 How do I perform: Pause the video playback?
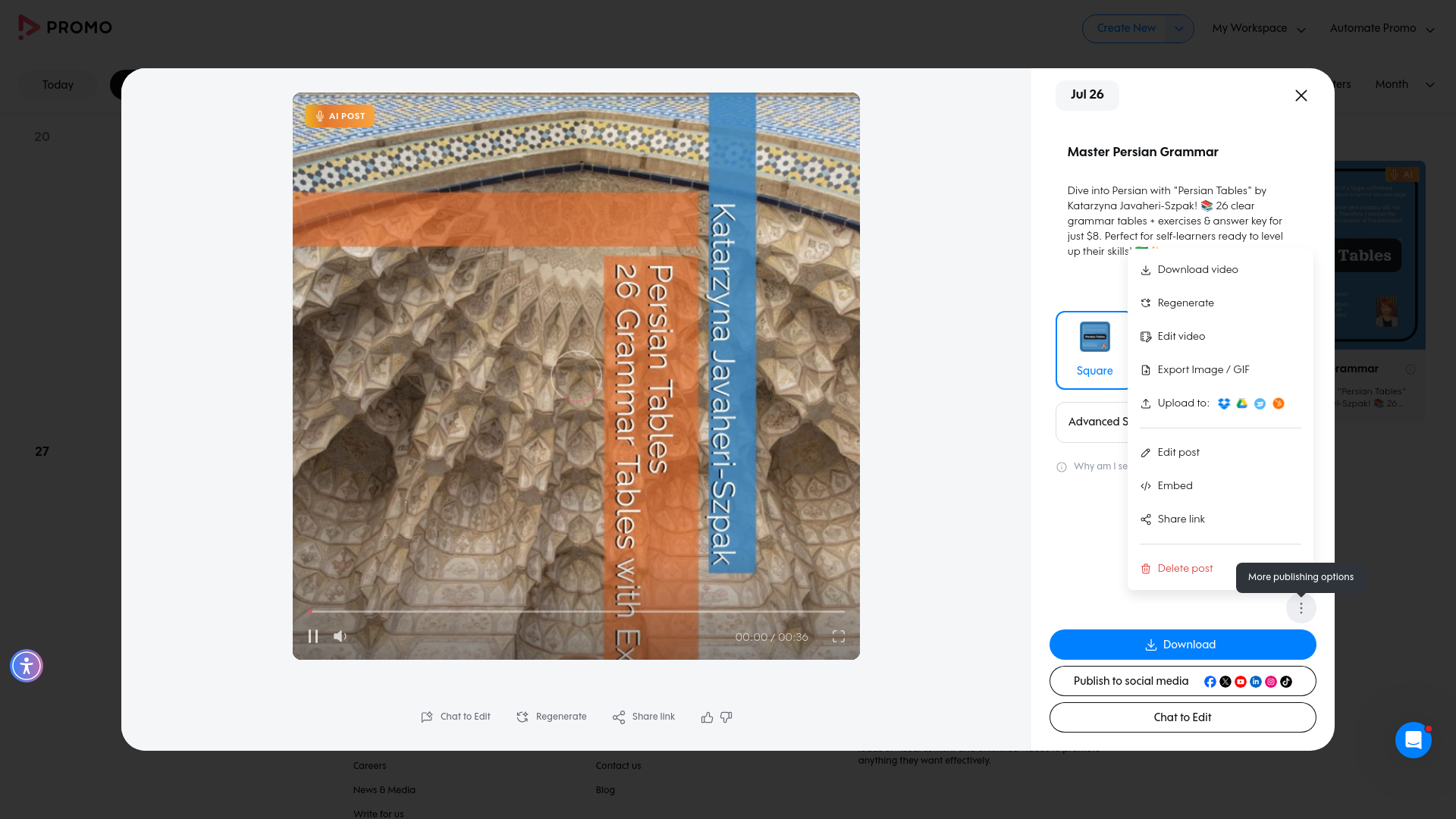(x=313, y=636)
